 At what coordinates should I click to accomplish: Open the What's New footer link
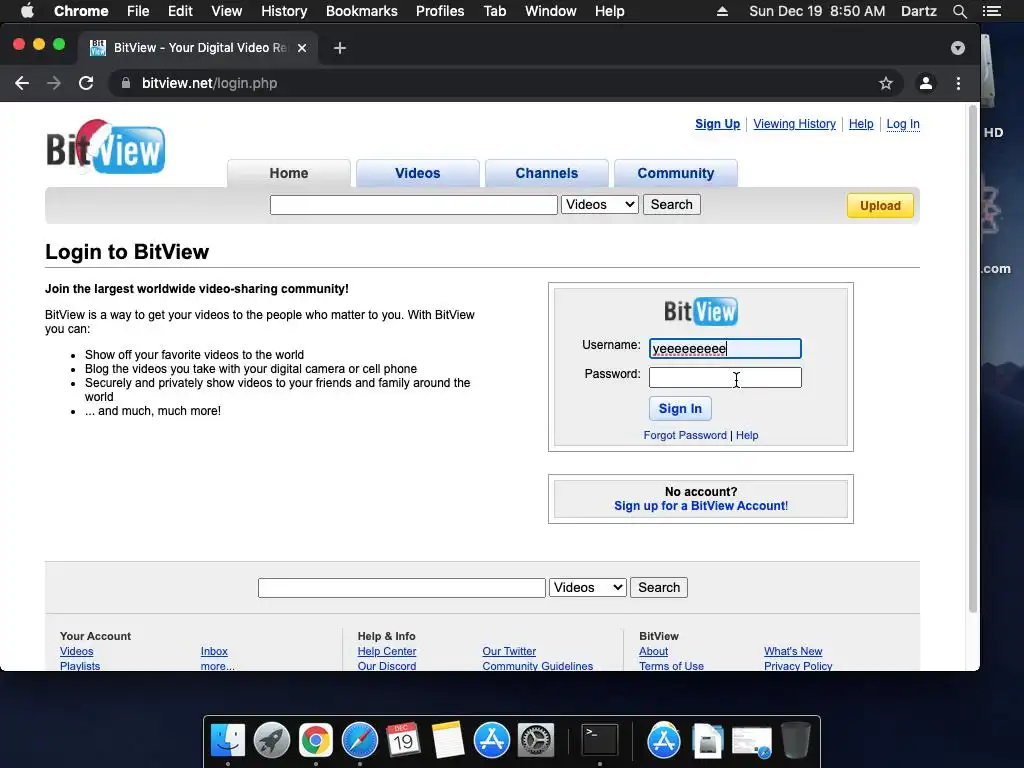[793, 651]
